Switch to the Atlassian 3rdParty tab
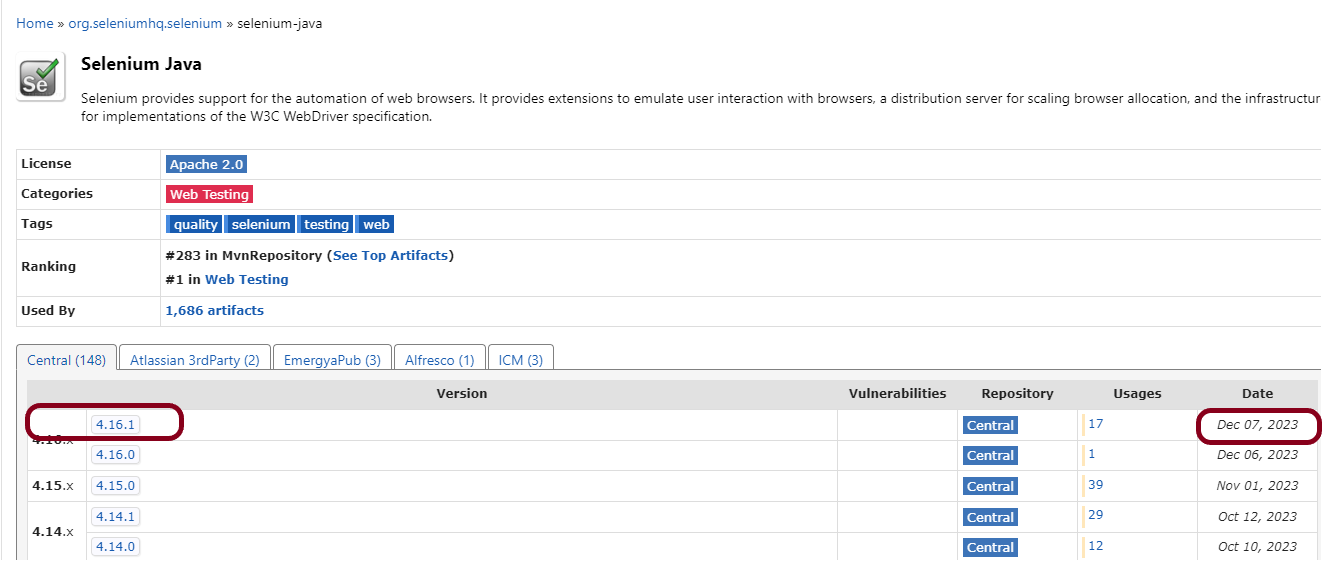 [195, 360]
